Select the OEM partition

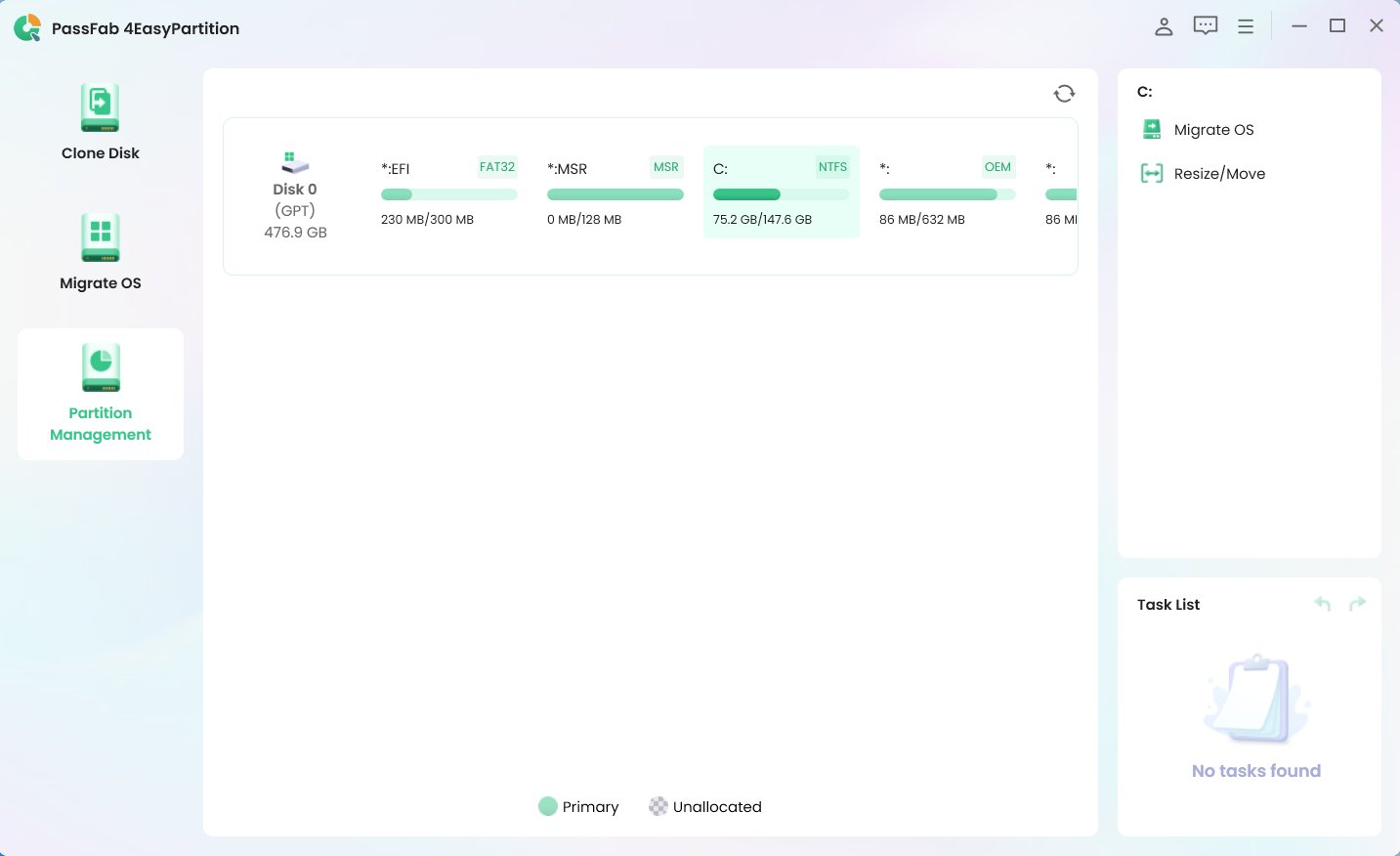point(947,193)
